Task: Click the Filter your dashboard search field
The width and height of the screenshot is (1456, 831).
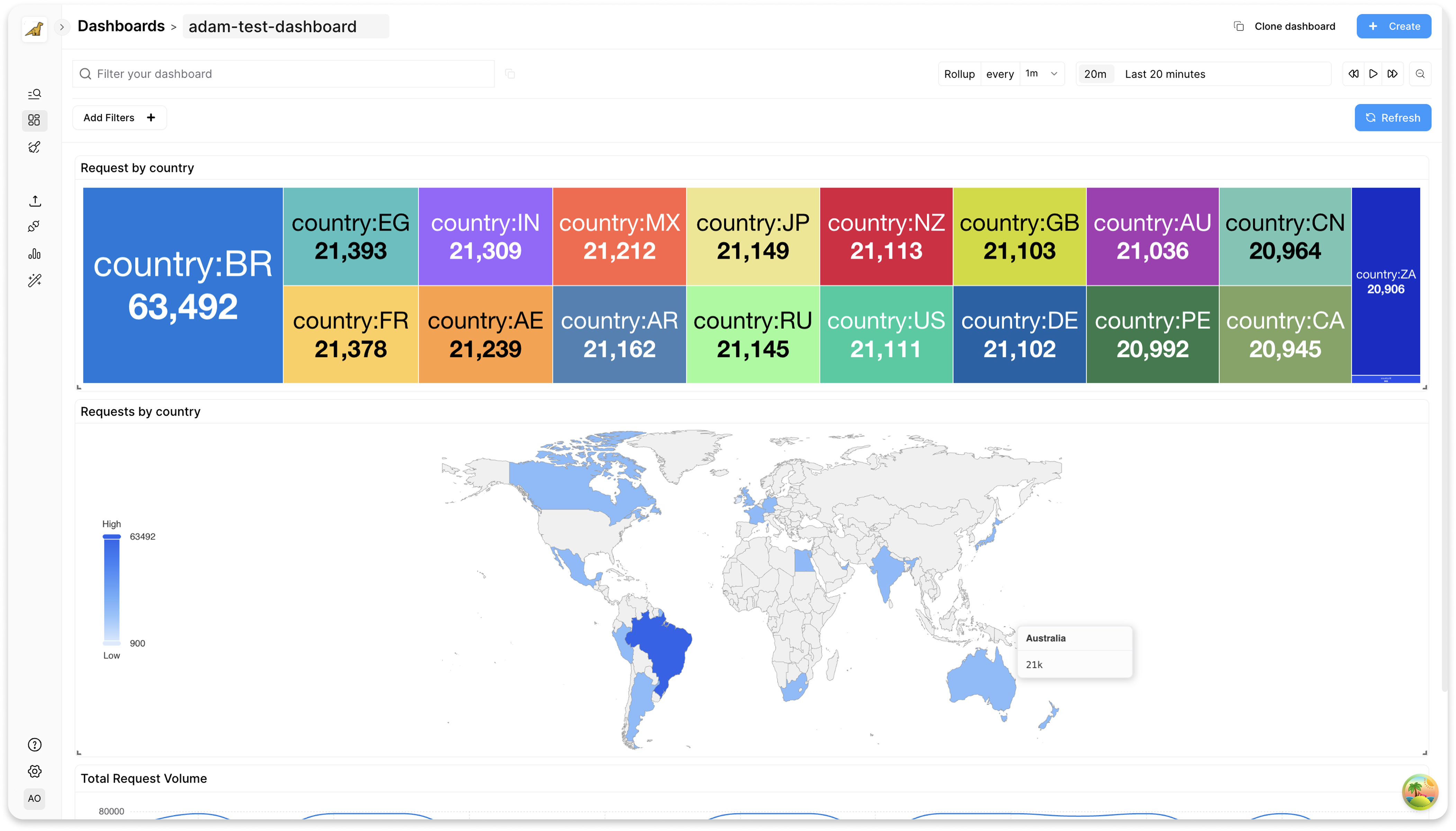Action: click(284, 74)
